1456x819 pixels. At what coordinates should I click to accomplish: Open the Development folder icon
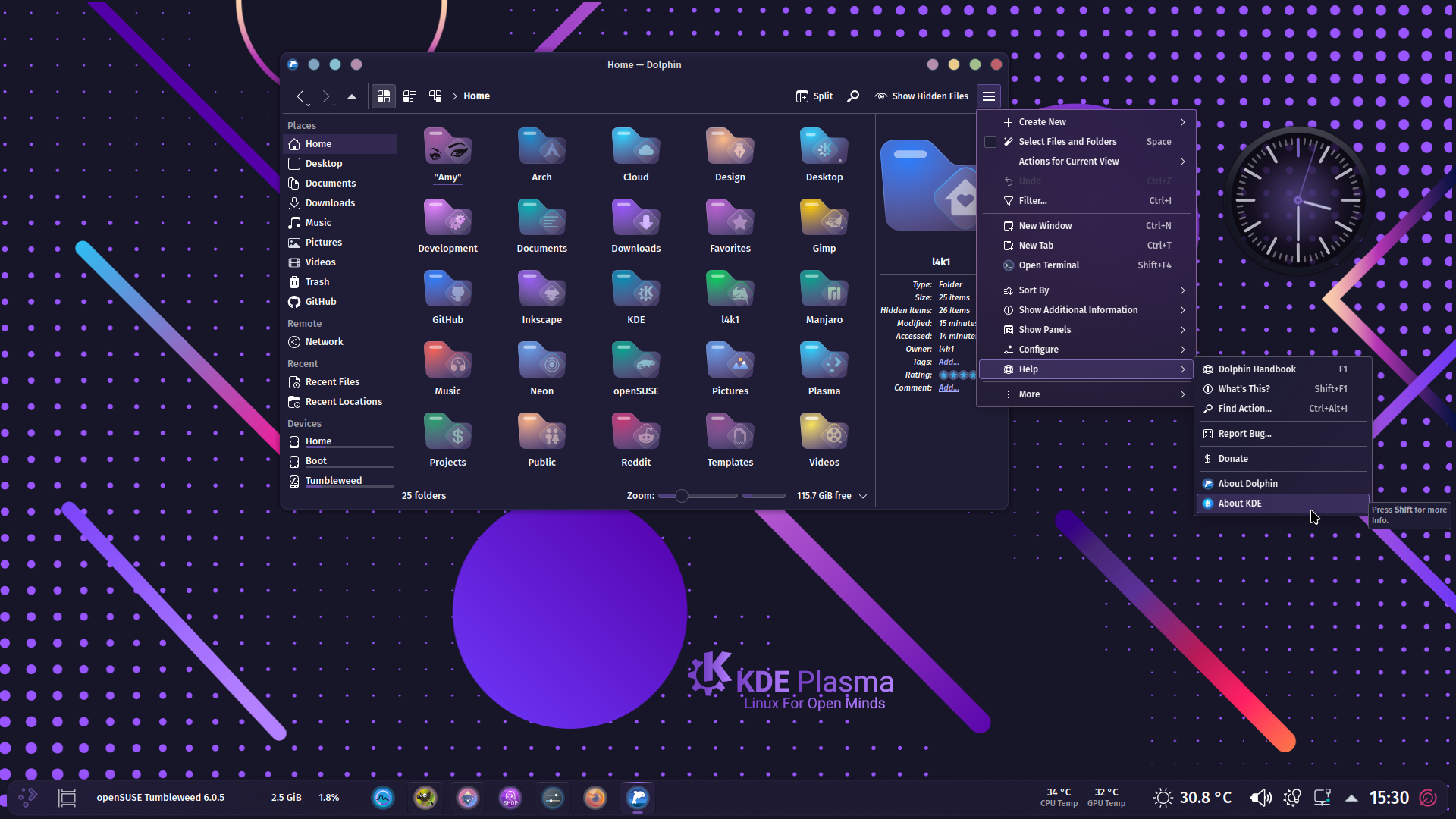pos(447,218)
